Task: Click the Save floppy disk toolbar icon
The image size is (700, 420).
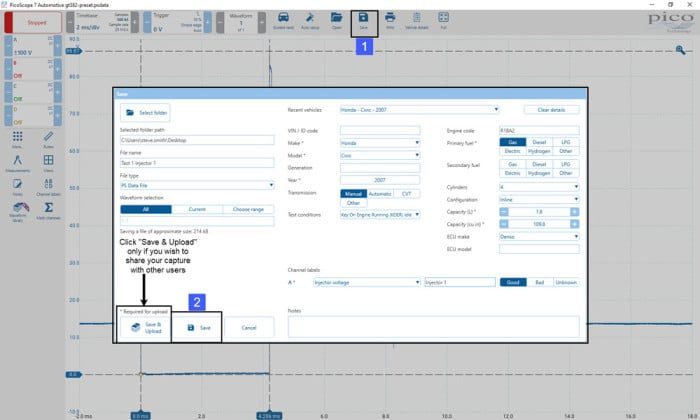Action: tap(363, 21)
